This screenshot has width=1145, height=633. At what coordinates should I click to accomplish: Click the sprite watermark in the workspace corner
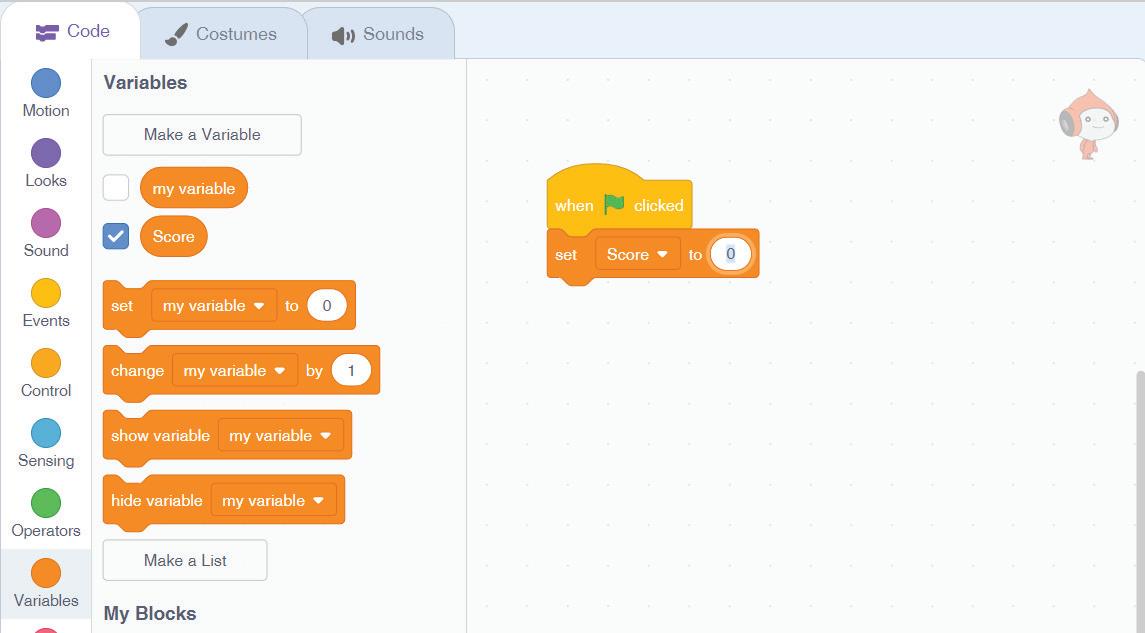[x=1089, y=124]
